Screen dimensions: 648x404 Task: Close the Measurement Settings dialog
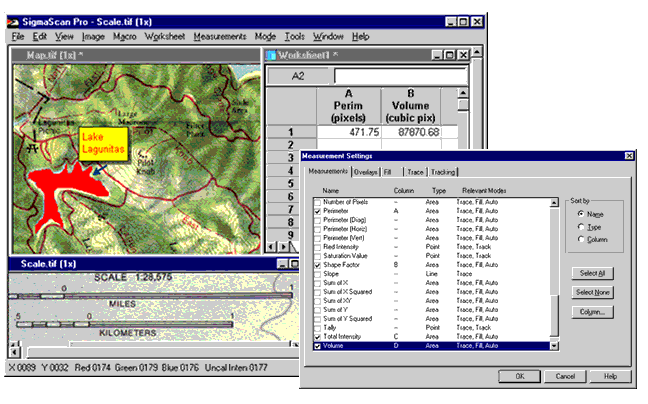point(629,156)
